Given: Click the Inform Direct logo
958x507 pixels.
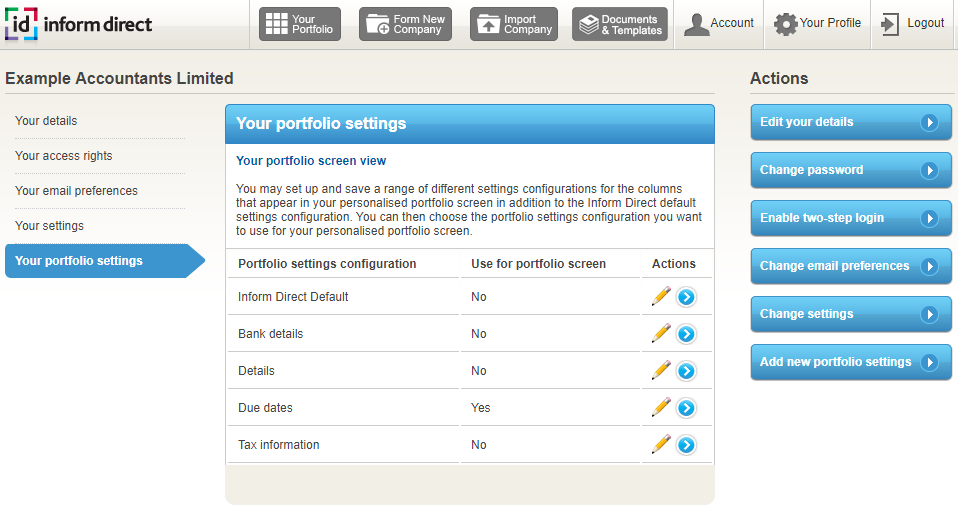Looking at the screenshot, I should point(79,23).
